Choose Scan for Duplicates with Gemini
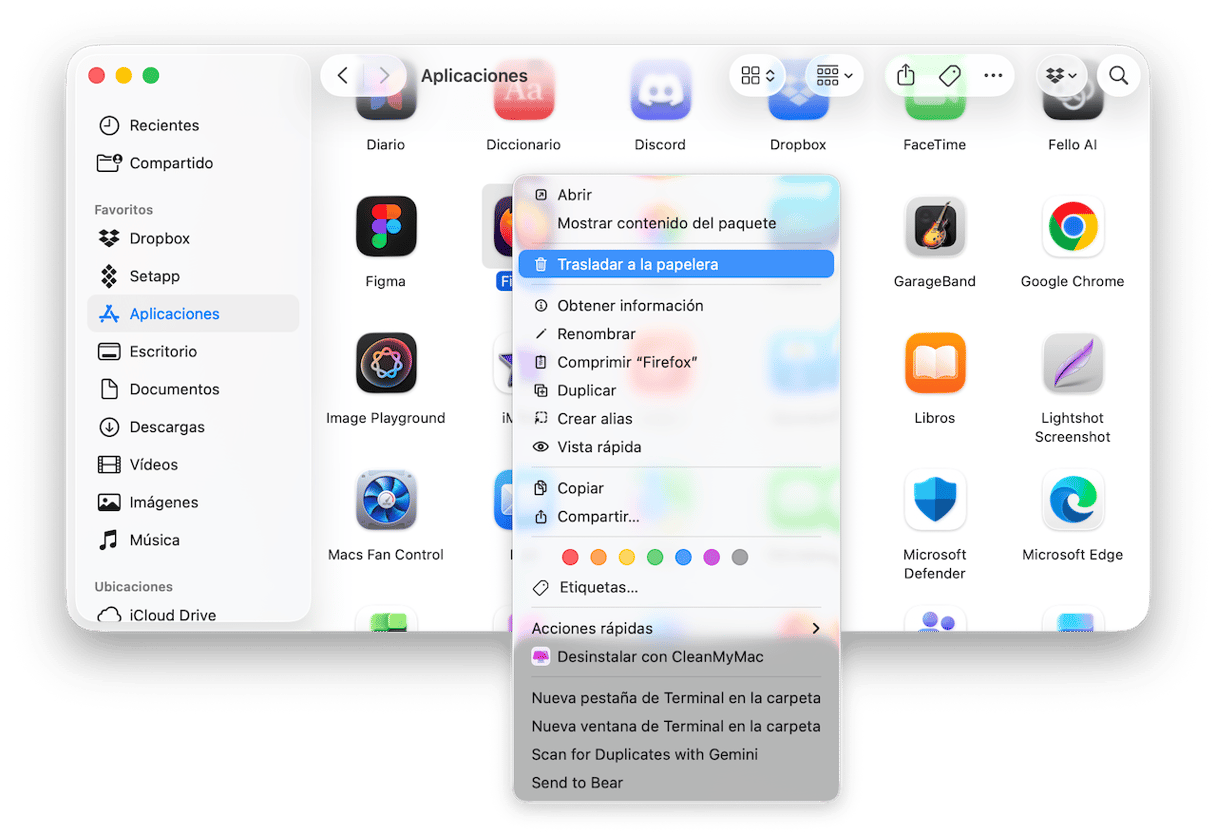The image size is (1216, 834). point(676,754)
